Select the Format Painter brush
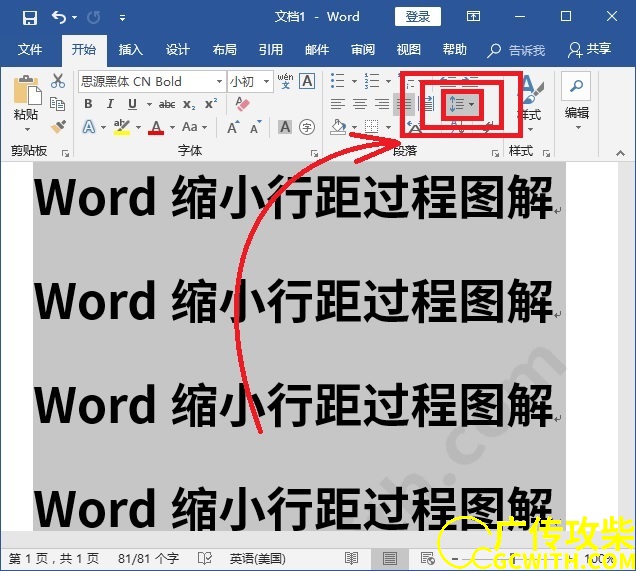 click(x=58, y=127)
